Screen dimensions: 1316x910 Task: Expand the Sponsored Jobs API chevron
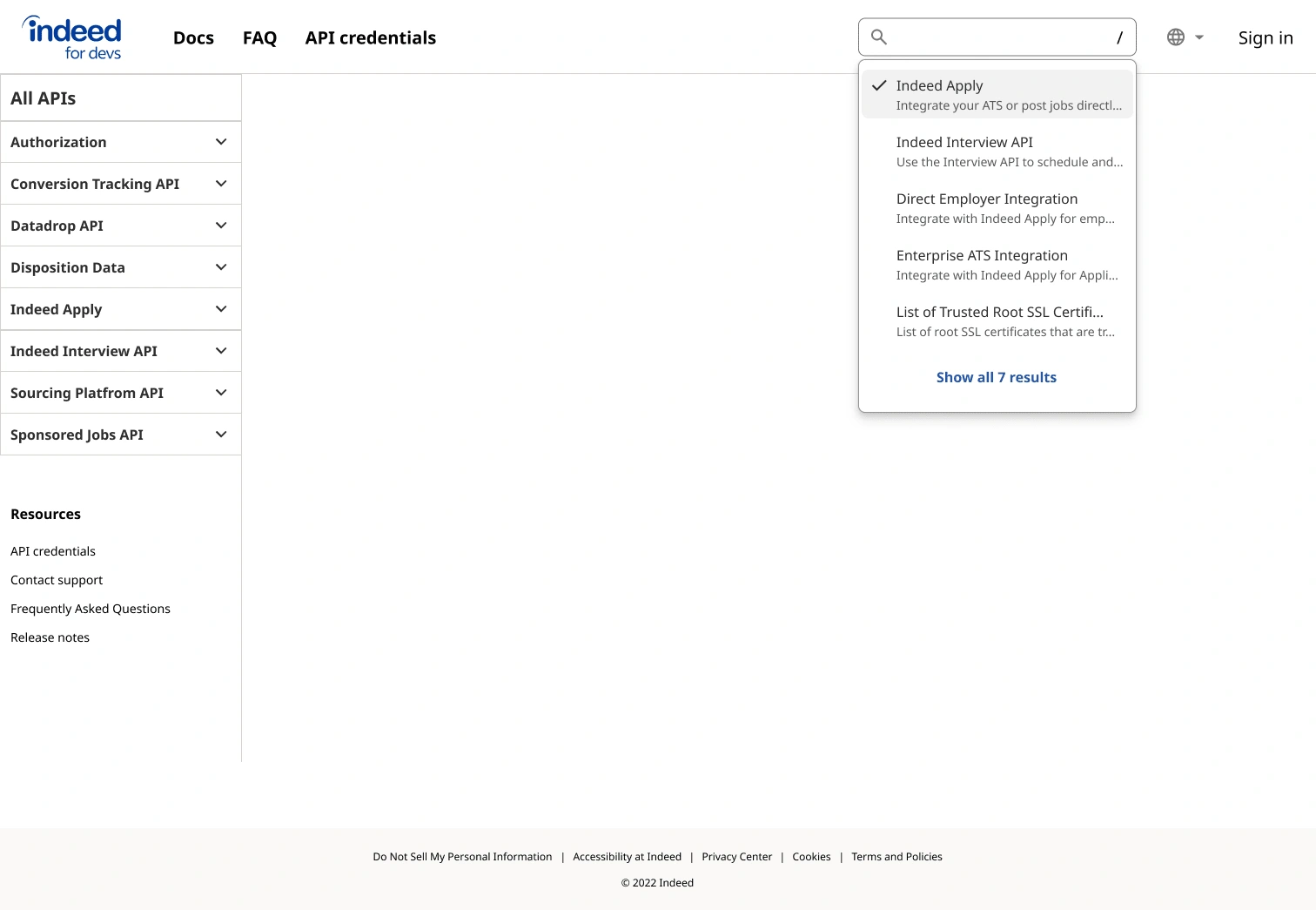221,435
